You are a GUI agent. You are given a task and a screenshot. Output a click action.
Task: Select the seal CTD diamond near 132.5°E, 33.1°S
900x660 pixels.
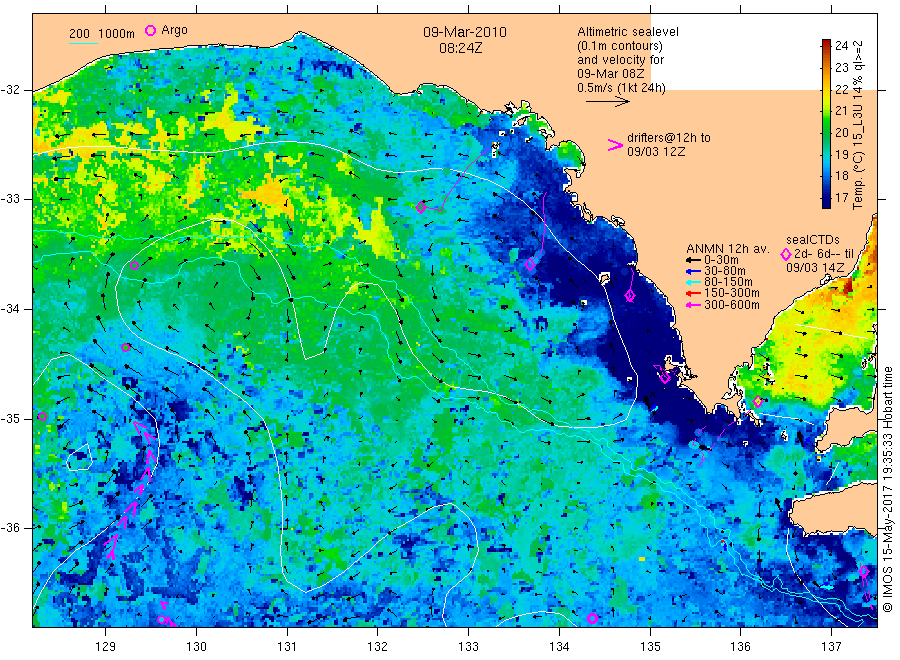click(421, 208)
